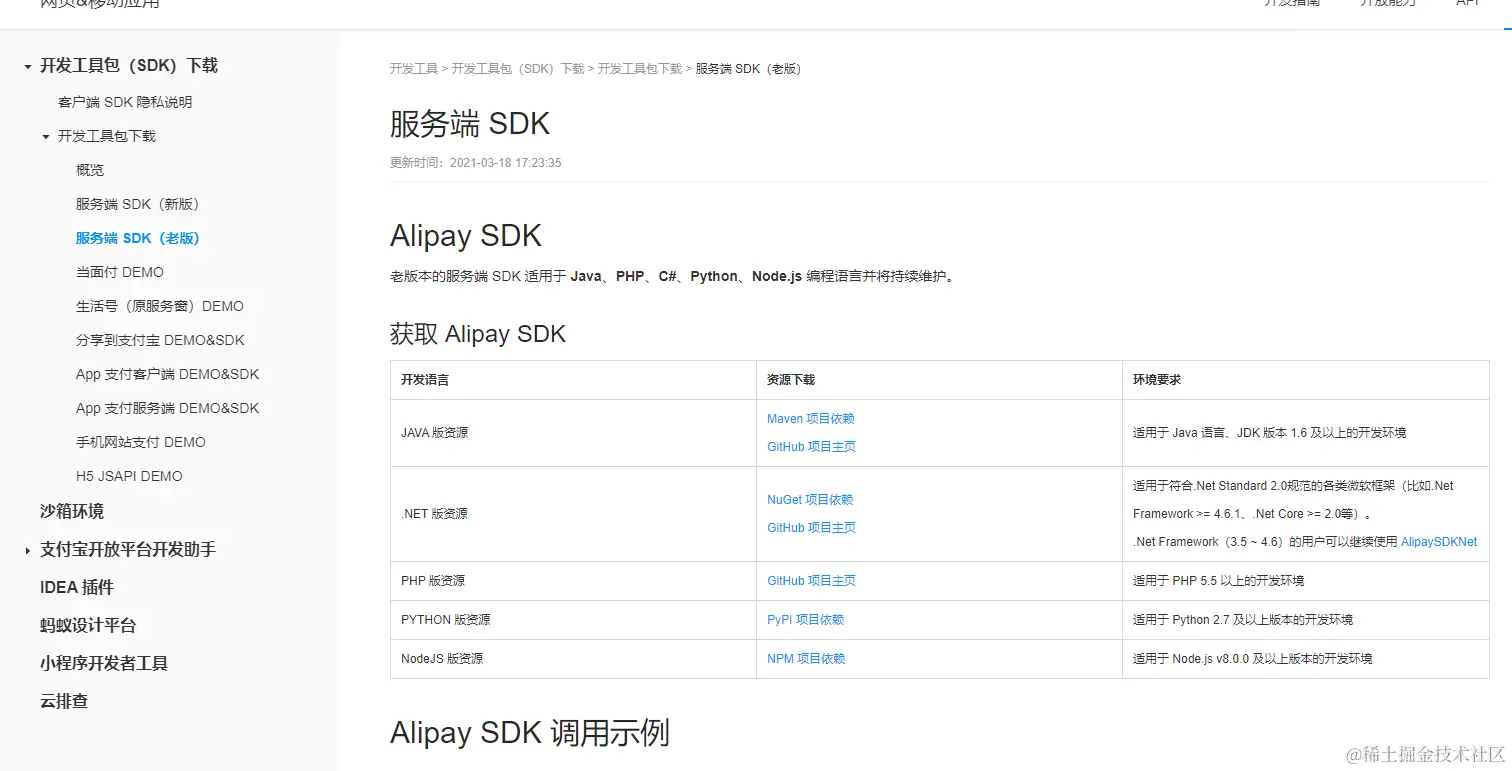This screenshot has width=1512, height=771.
Task: Click Node.js v8.0.0 requirement text
Action: (x=1252, y=659)
